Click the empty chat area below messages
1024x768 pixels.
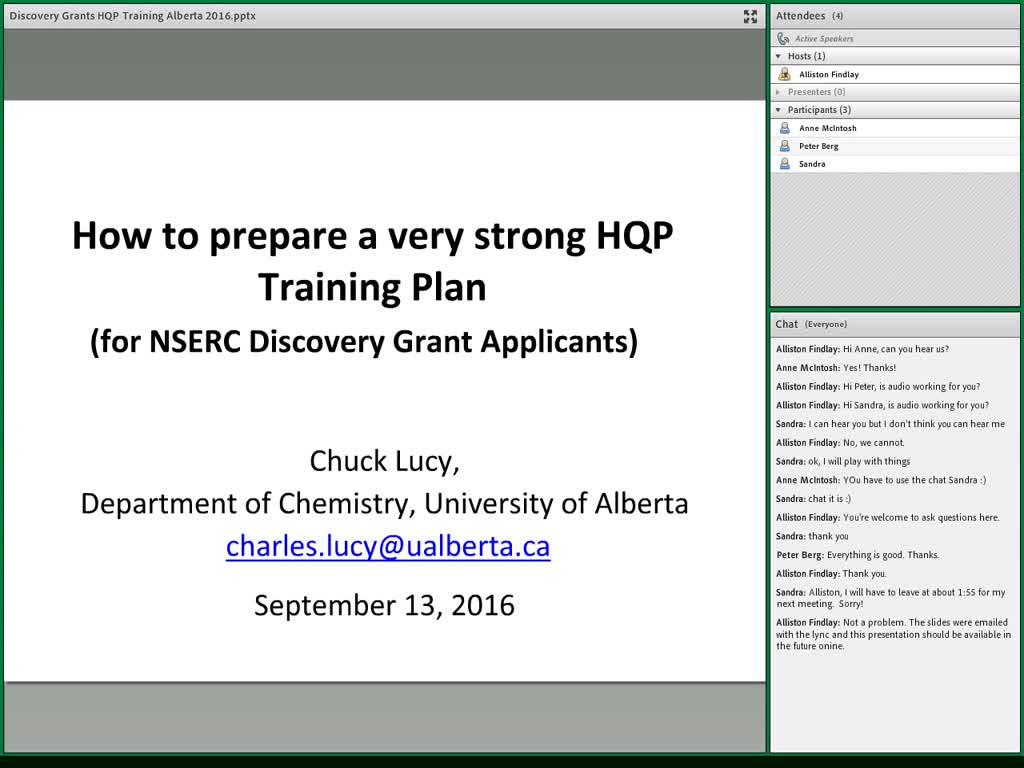click(895, 702)
